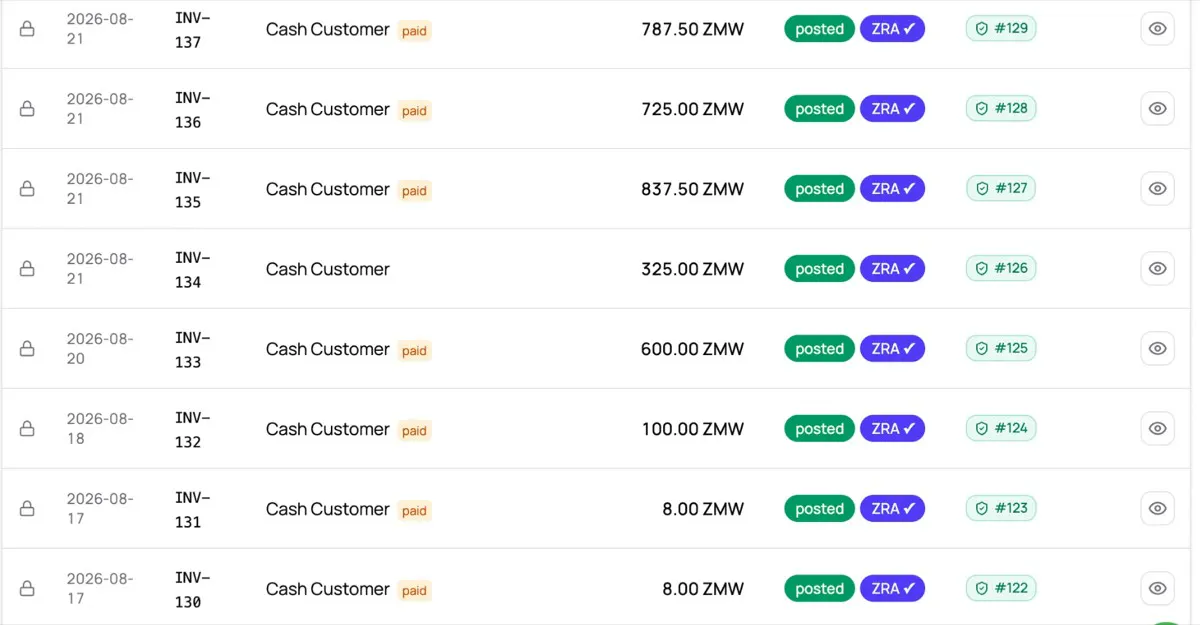Click the posted status on INV-132 row
1200x625 pixels.
click(x=819, y=429)
